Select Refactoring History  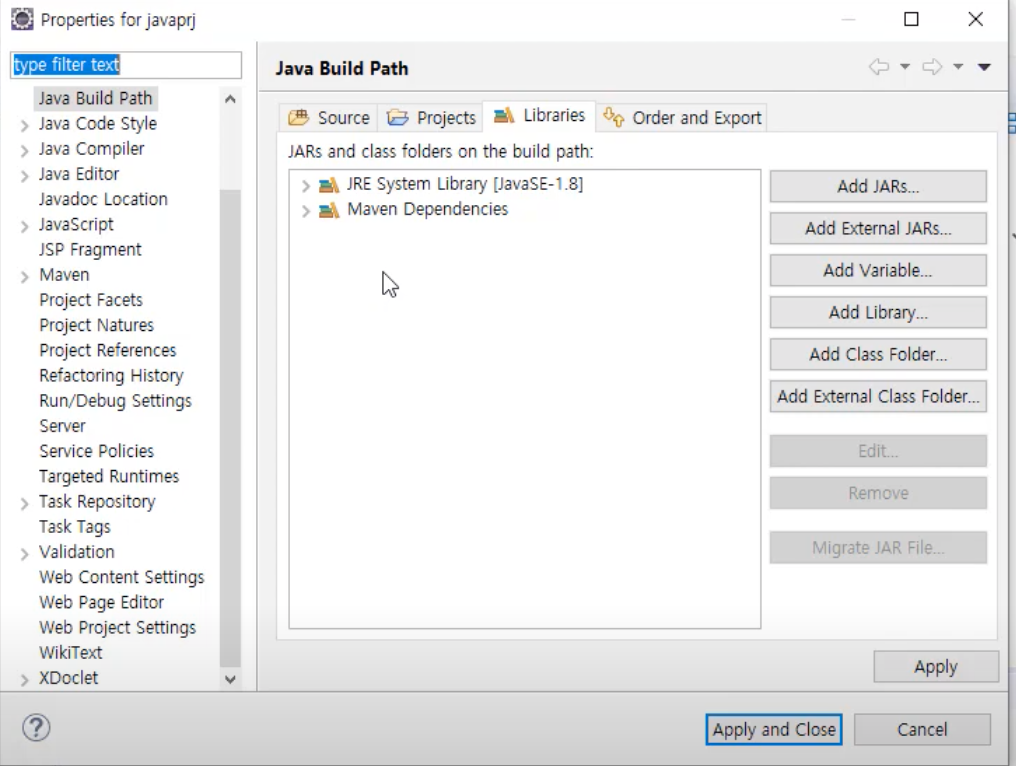tap(111, 376)
